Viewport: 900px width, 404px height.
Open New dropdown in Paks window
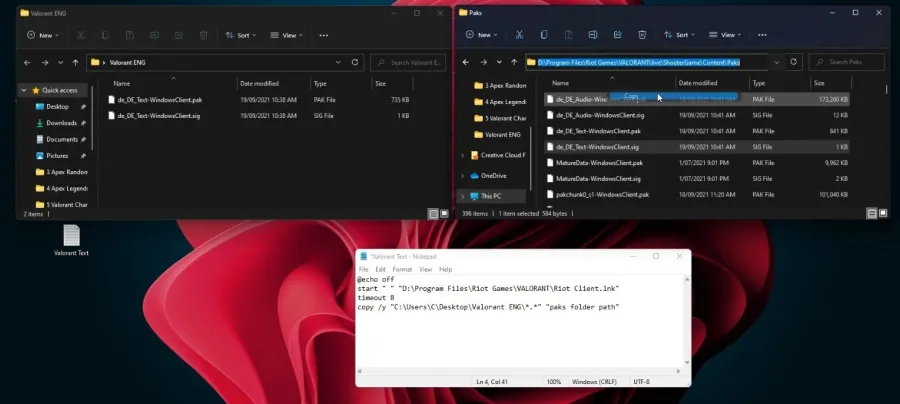[481, 35]
